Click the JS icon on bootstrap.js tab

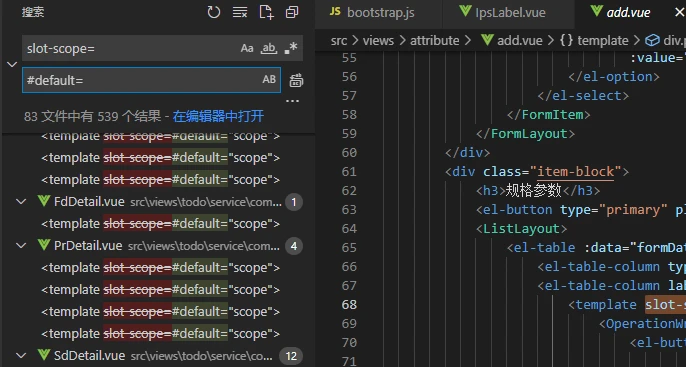pyautogui.click(x=335, y=12)
